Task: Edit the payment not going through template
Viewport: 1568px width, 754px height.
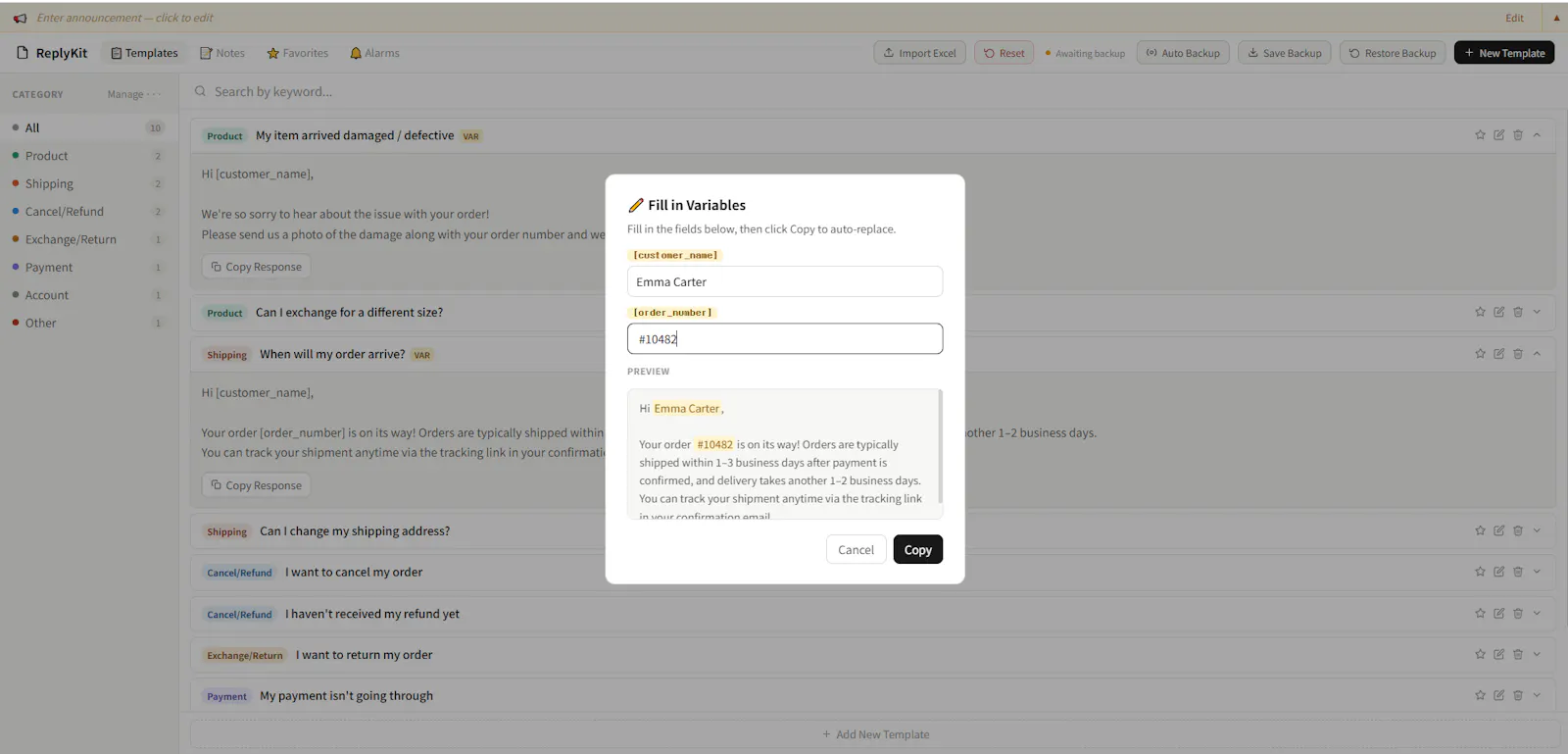Action: pyautogui.click(x=1498, y=695)
